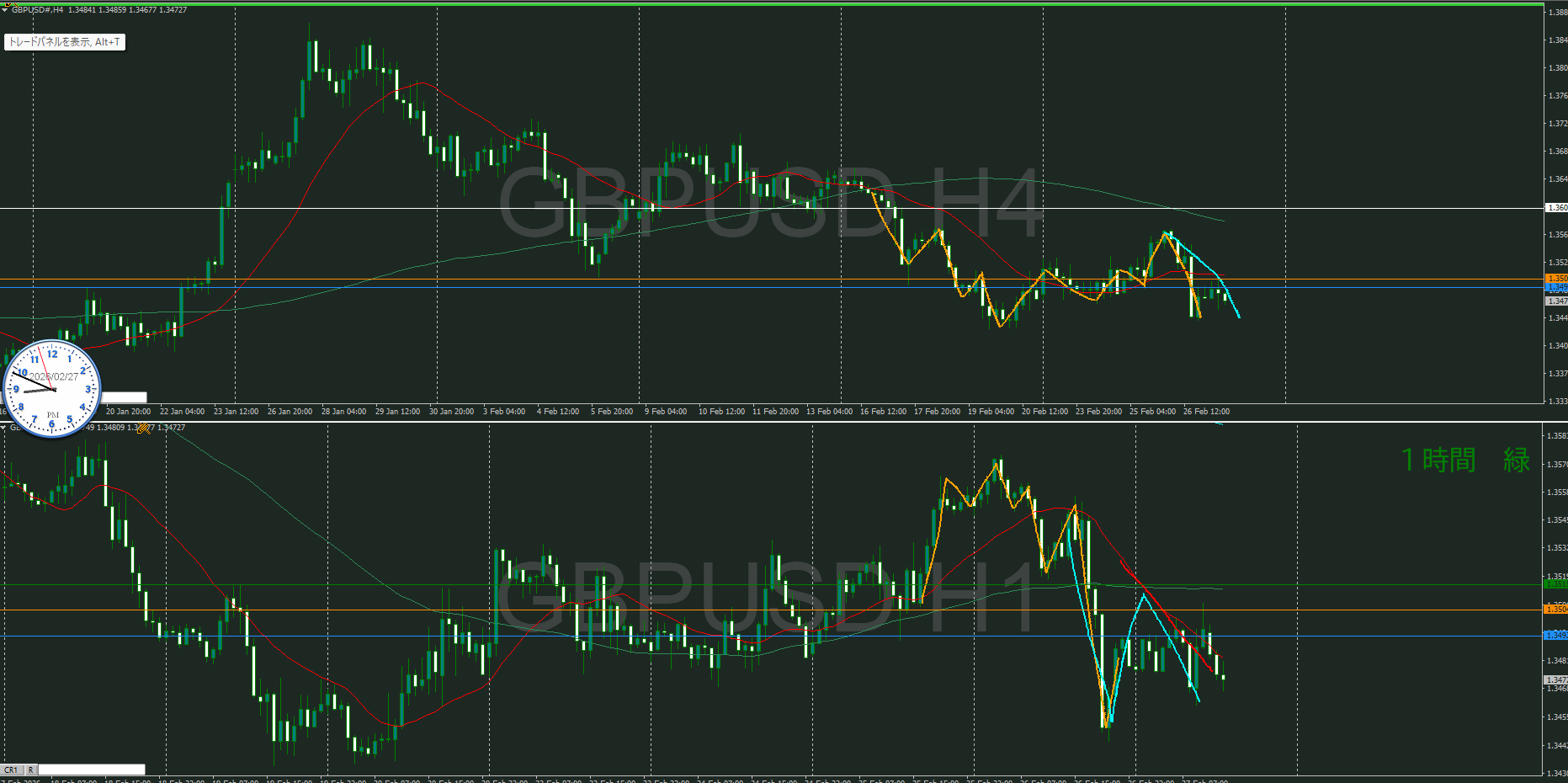Click the orange 1.350 price tag on H1 scale
1568x783 pixels.
click(x=1556, y=609)
